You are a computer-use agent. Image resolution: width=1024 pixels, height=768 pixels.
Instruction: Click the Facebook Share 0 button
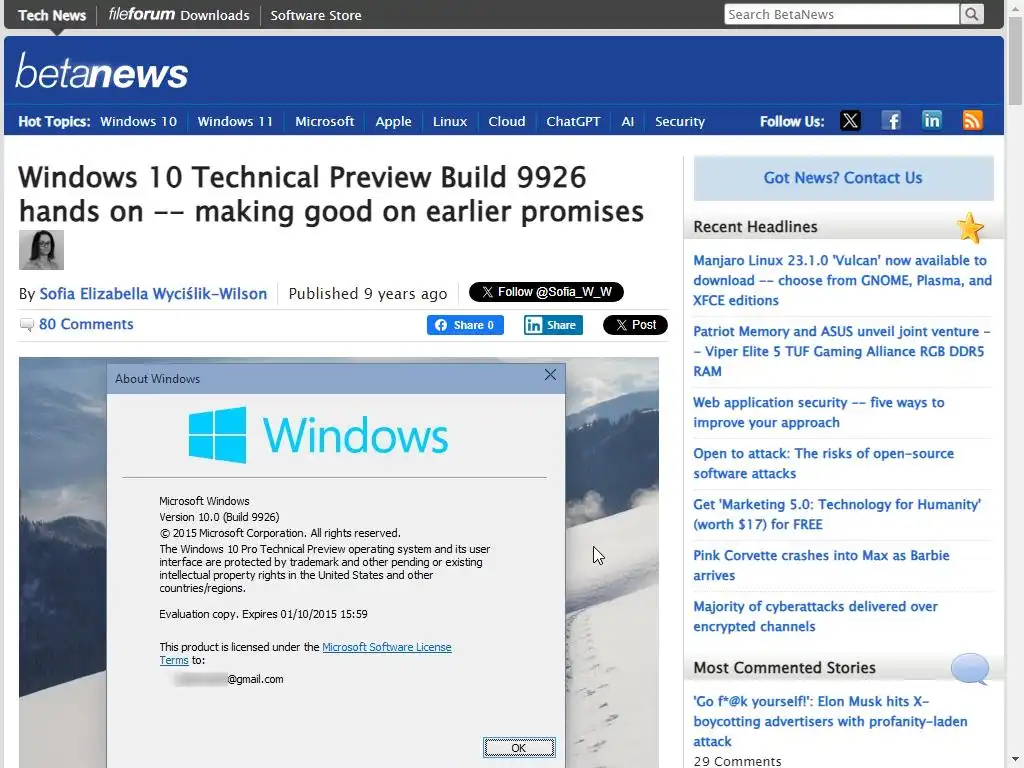coord(465,325)
